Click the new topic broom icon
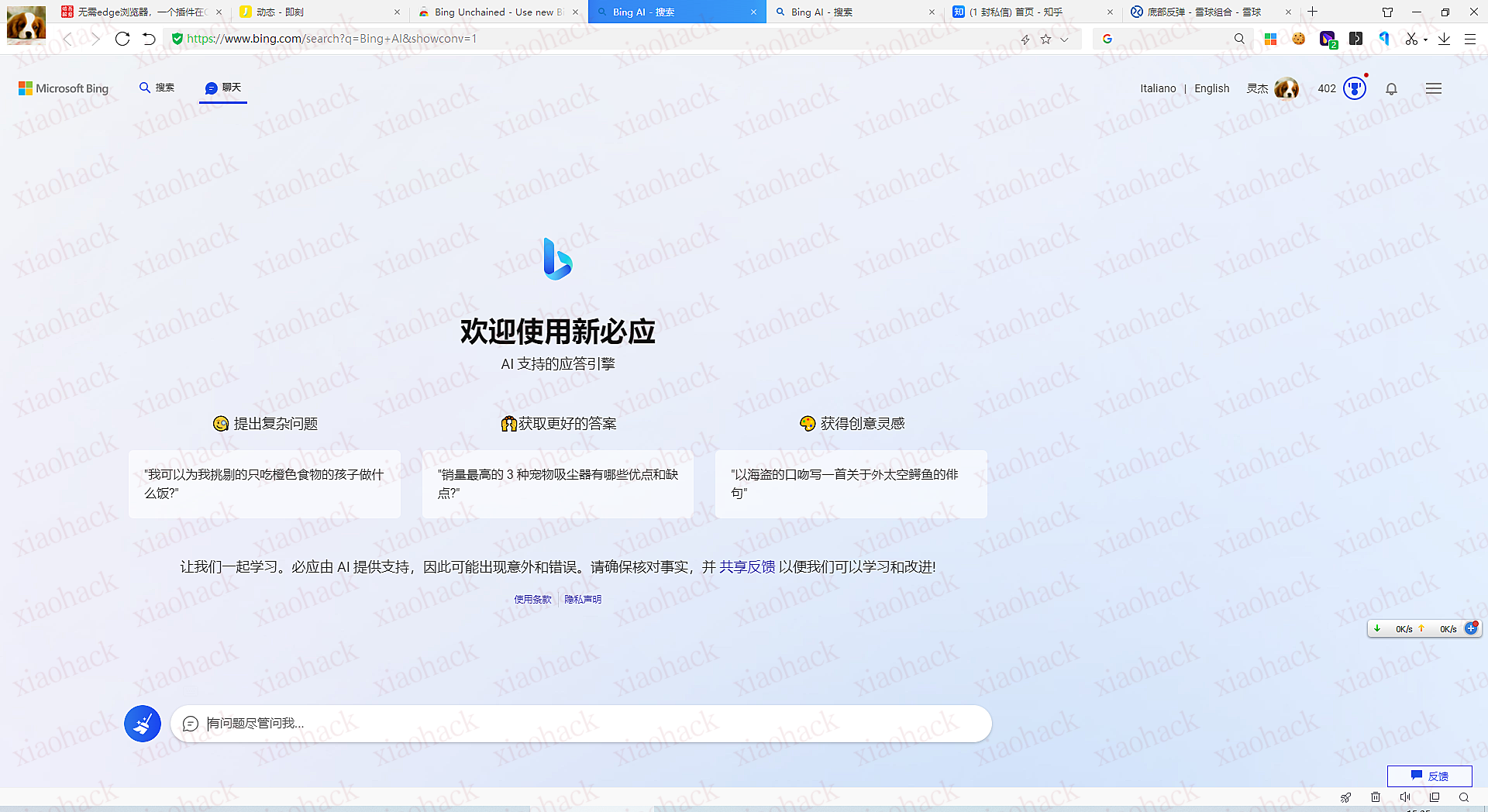Viewport: 1488px width, 812px height. coord(143,723)
